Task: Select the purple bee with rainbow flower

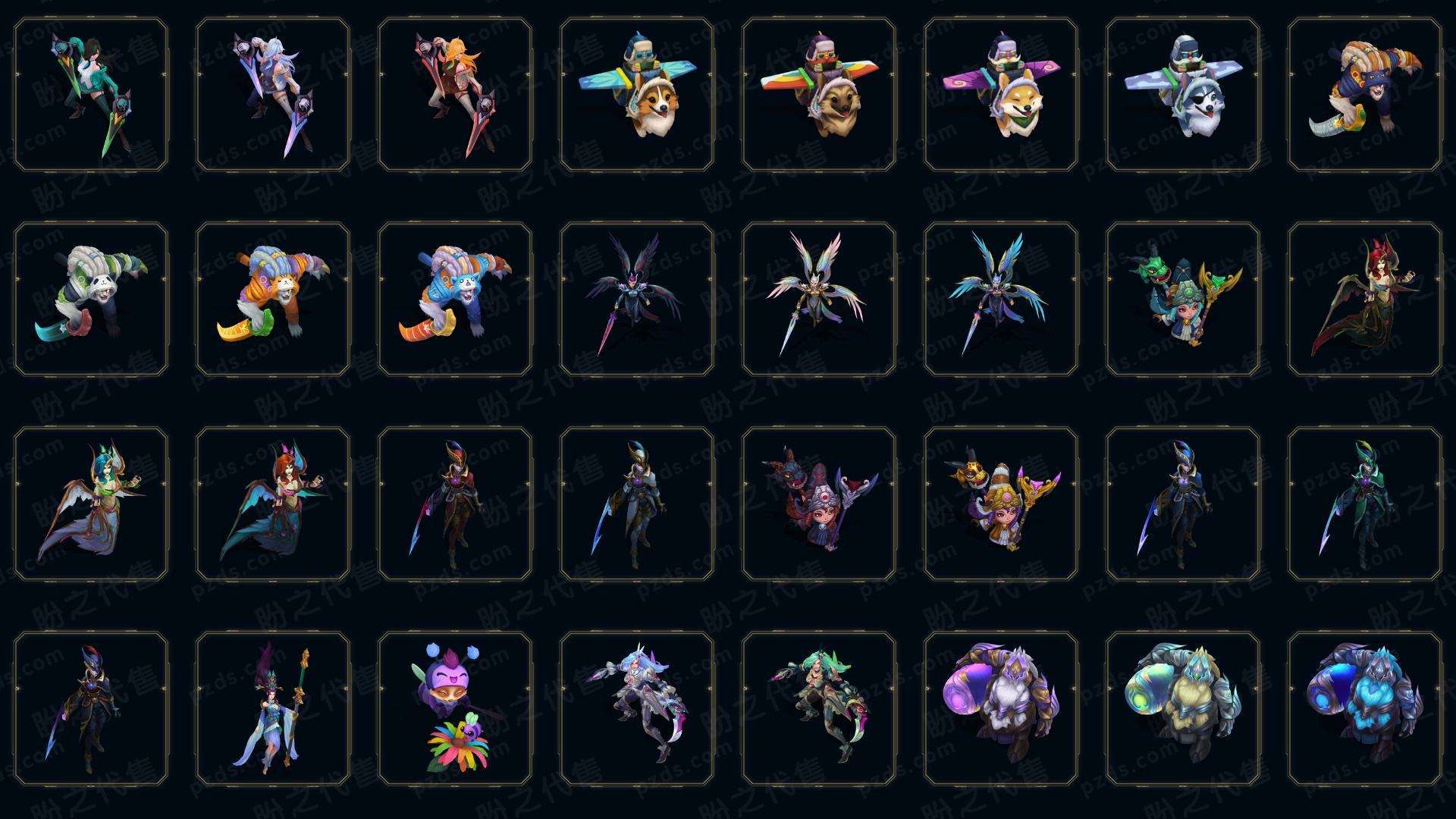Action: point(454,708)
